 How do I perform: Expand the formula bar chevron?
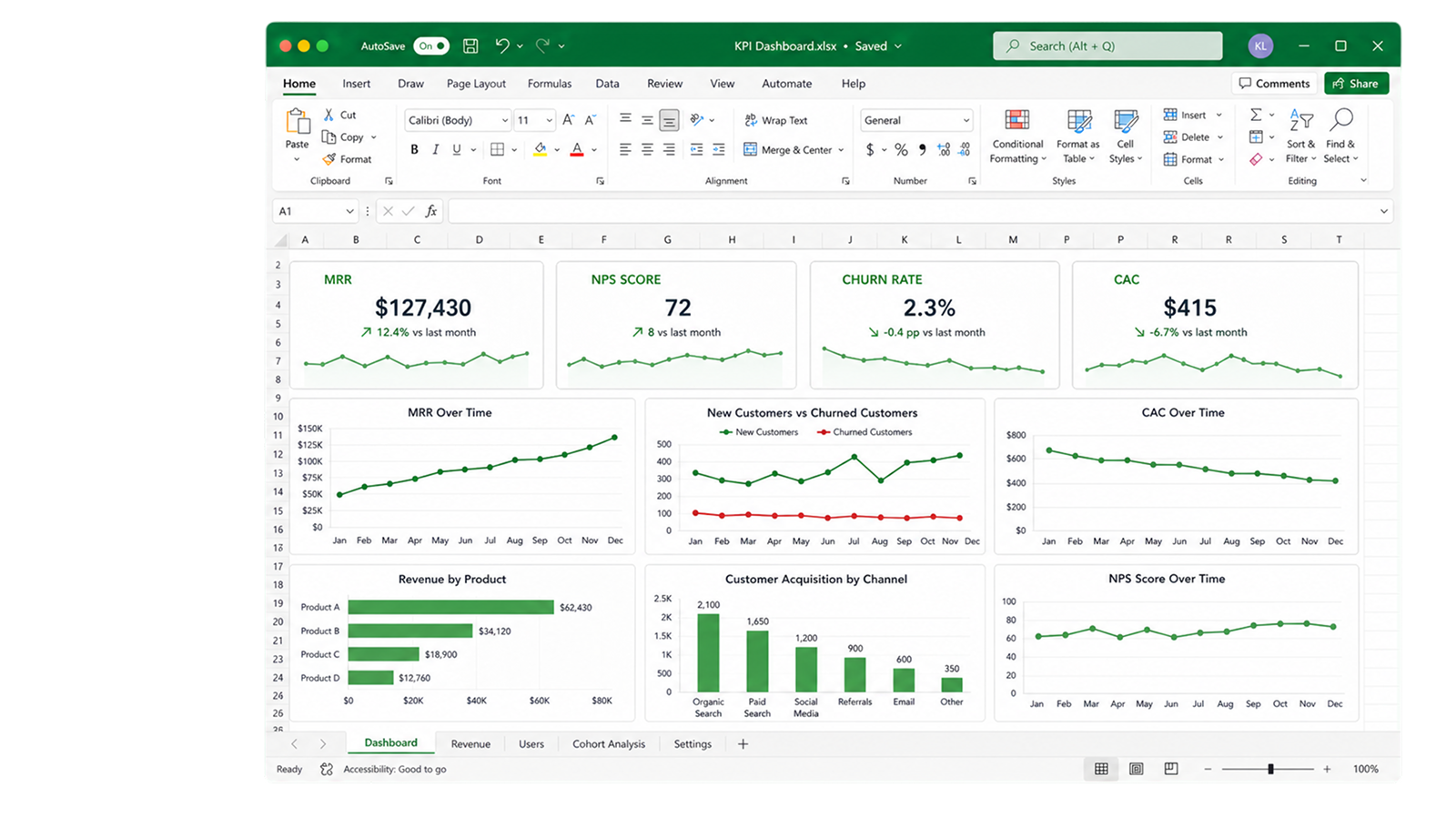point(1383,211)
